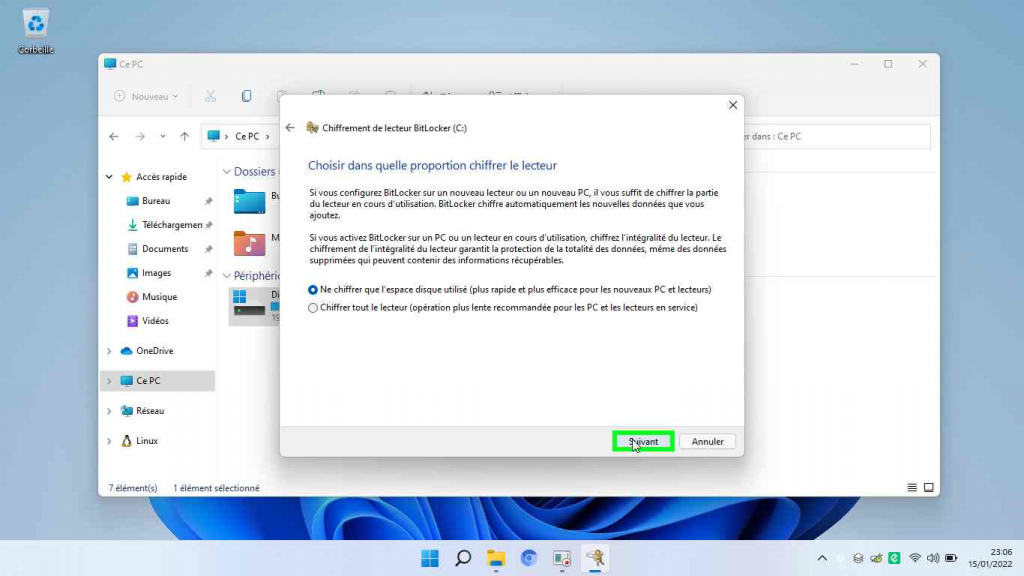Collapse the Accès rapide tree node

click(109, 177)
